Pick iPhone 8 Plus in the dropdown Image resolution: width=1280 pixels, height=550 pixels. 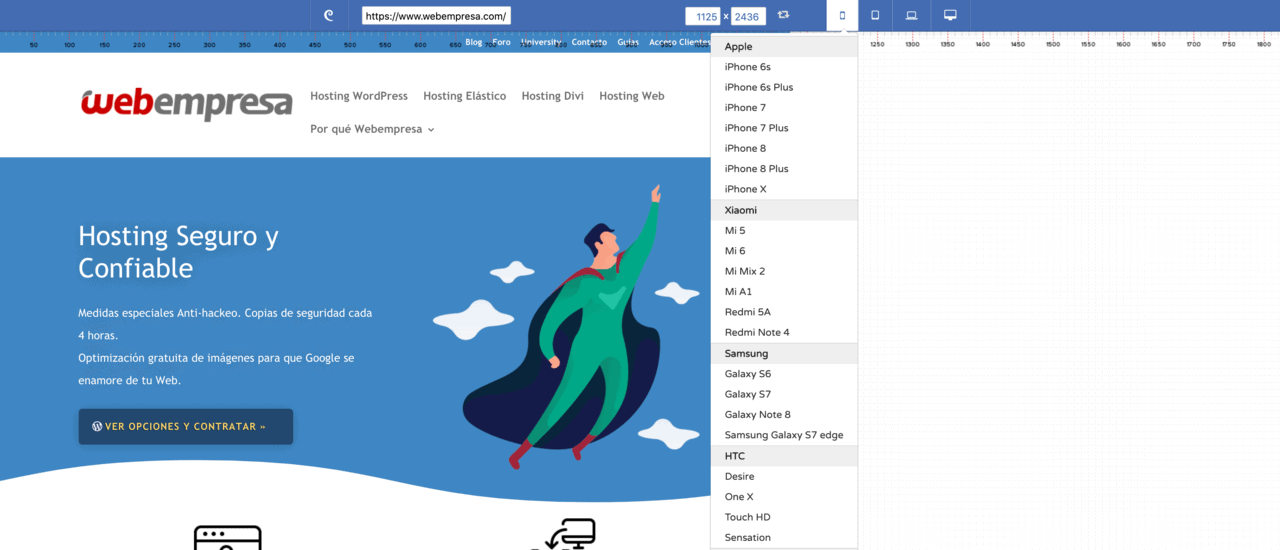[x=784, y=169]
